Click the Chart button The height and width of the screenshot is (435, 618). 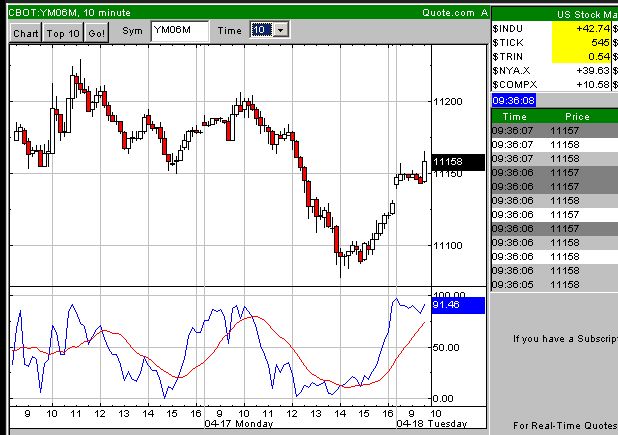point(26,33)
